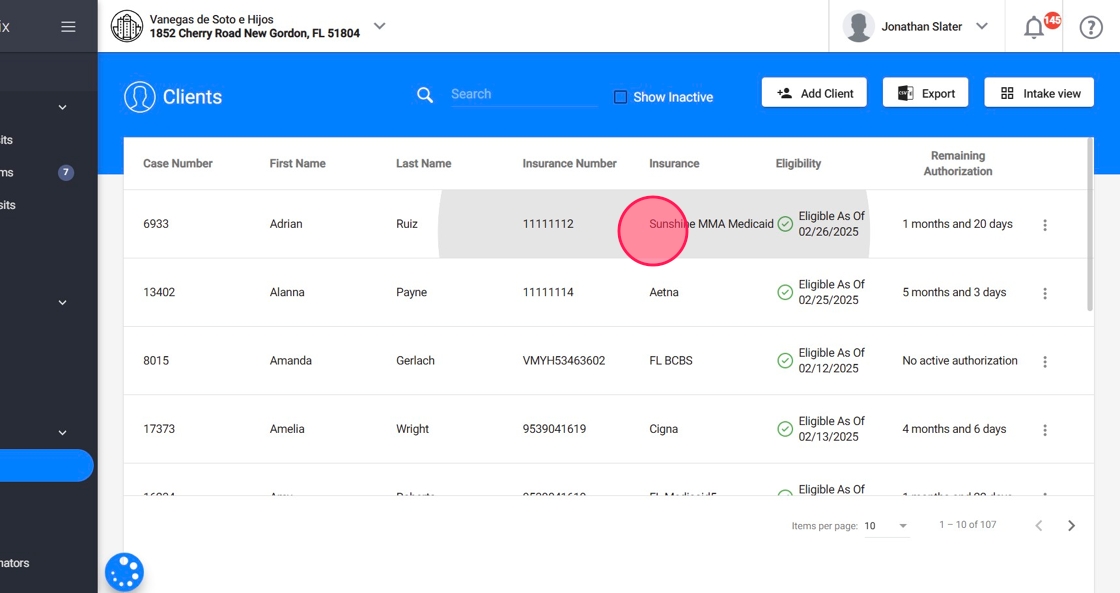Click the Add Client button
Screen dimensions: 1120x593
(x=814, y=93)
